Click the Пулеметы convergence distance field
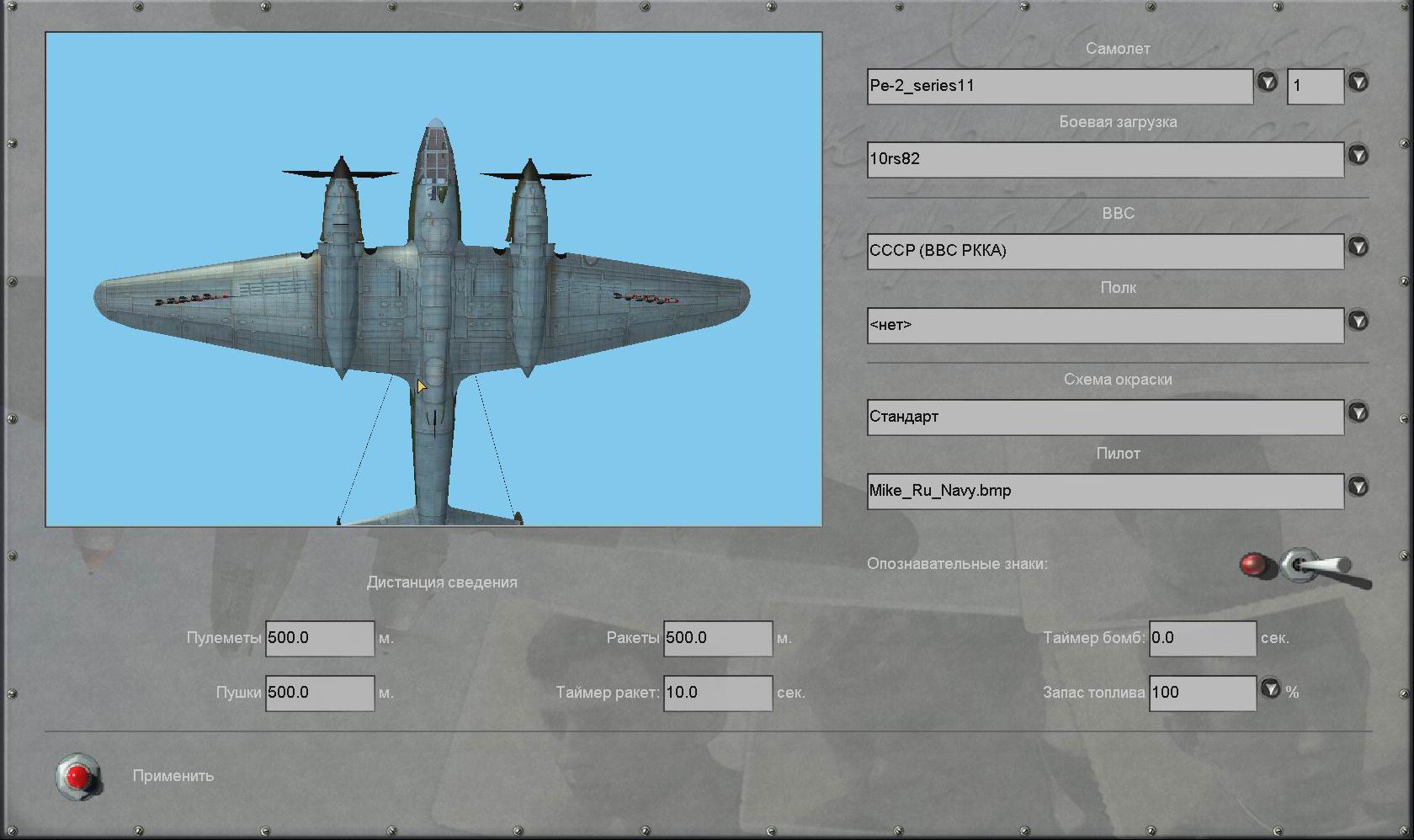1414x840 pixels. tap(319, 638)
